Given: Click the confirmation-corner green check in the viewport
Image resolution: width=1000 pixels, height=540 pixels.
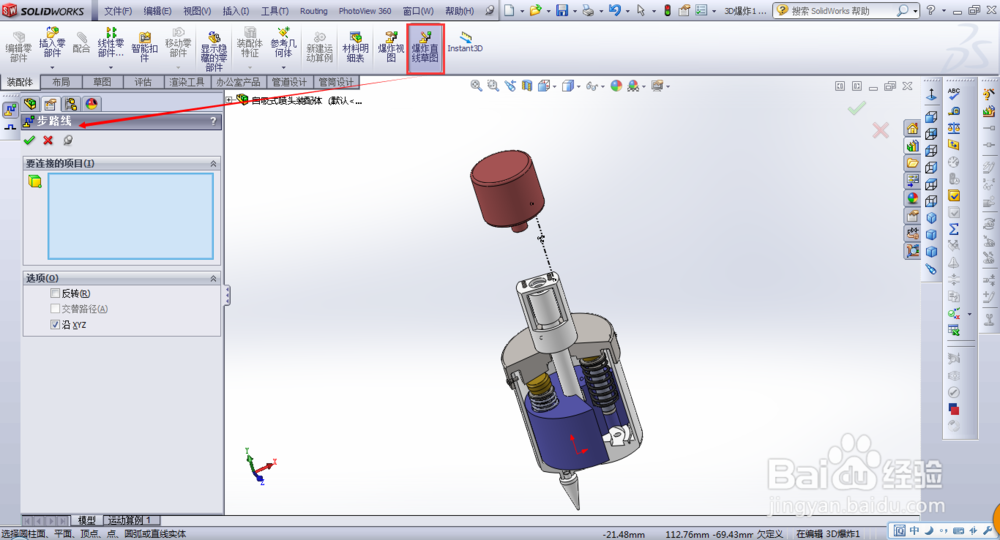Looking at the screenshot, I should tap(857, 108).
